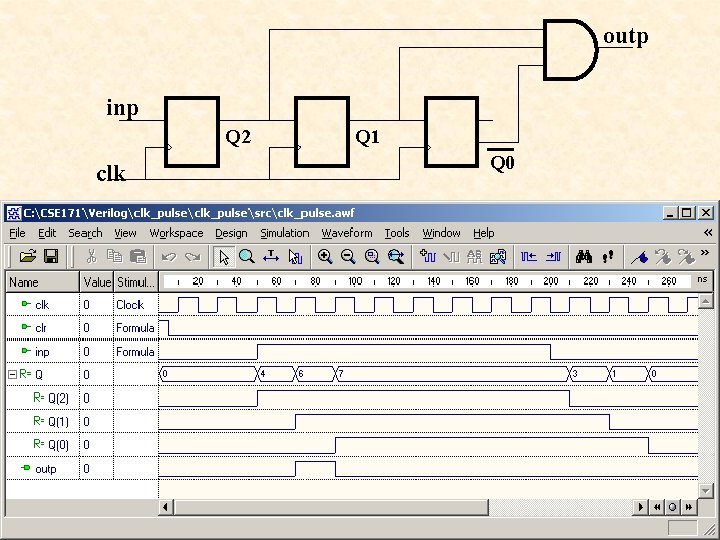This screenshot has width=720, height=540.
Task: Click the circle button between rewind and forward
Action: point(673,507)
